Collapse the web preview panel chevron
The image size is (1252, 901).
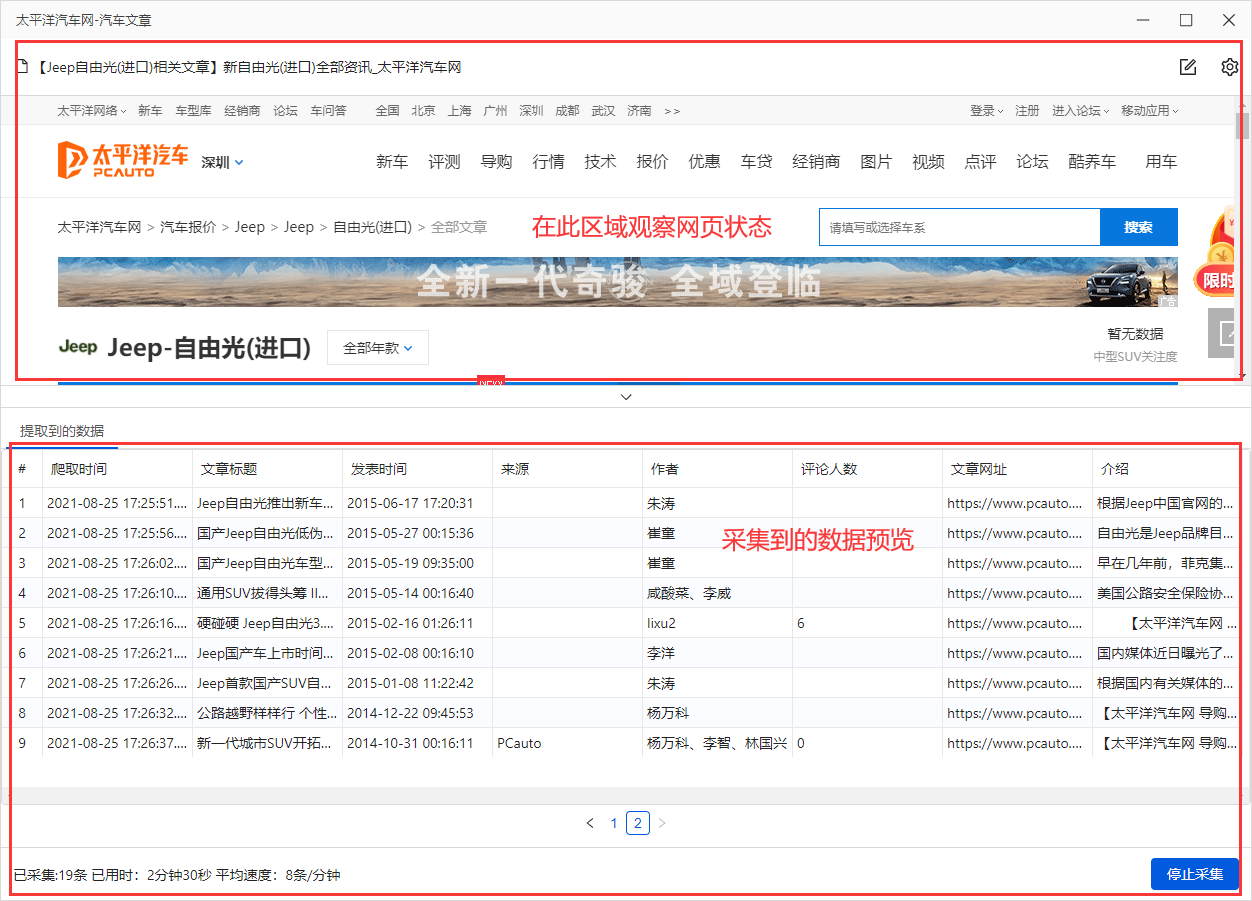[626, 397]
